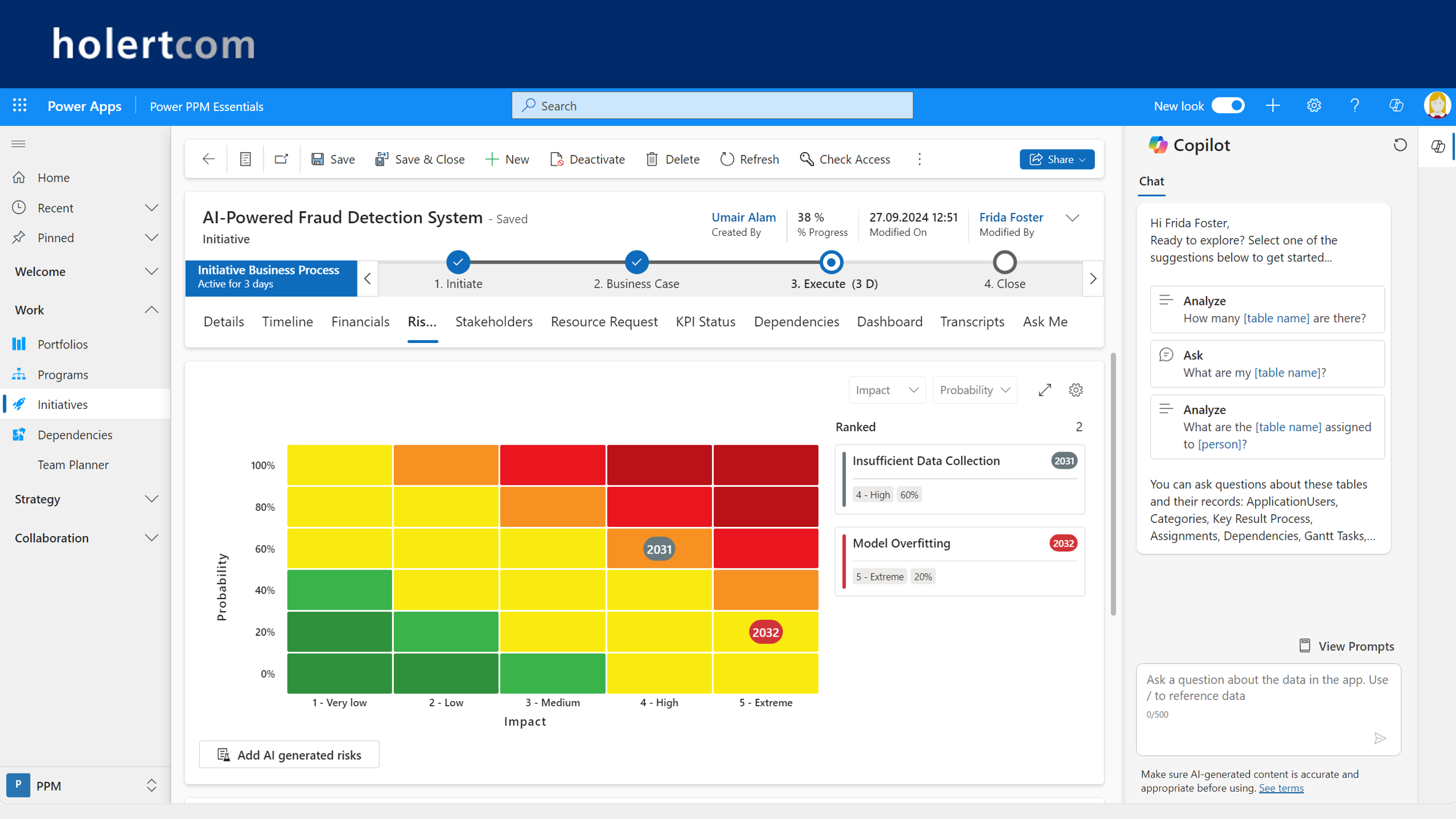Click Add AI generated risks
1456x819 pixels.
tap(289, 755)
